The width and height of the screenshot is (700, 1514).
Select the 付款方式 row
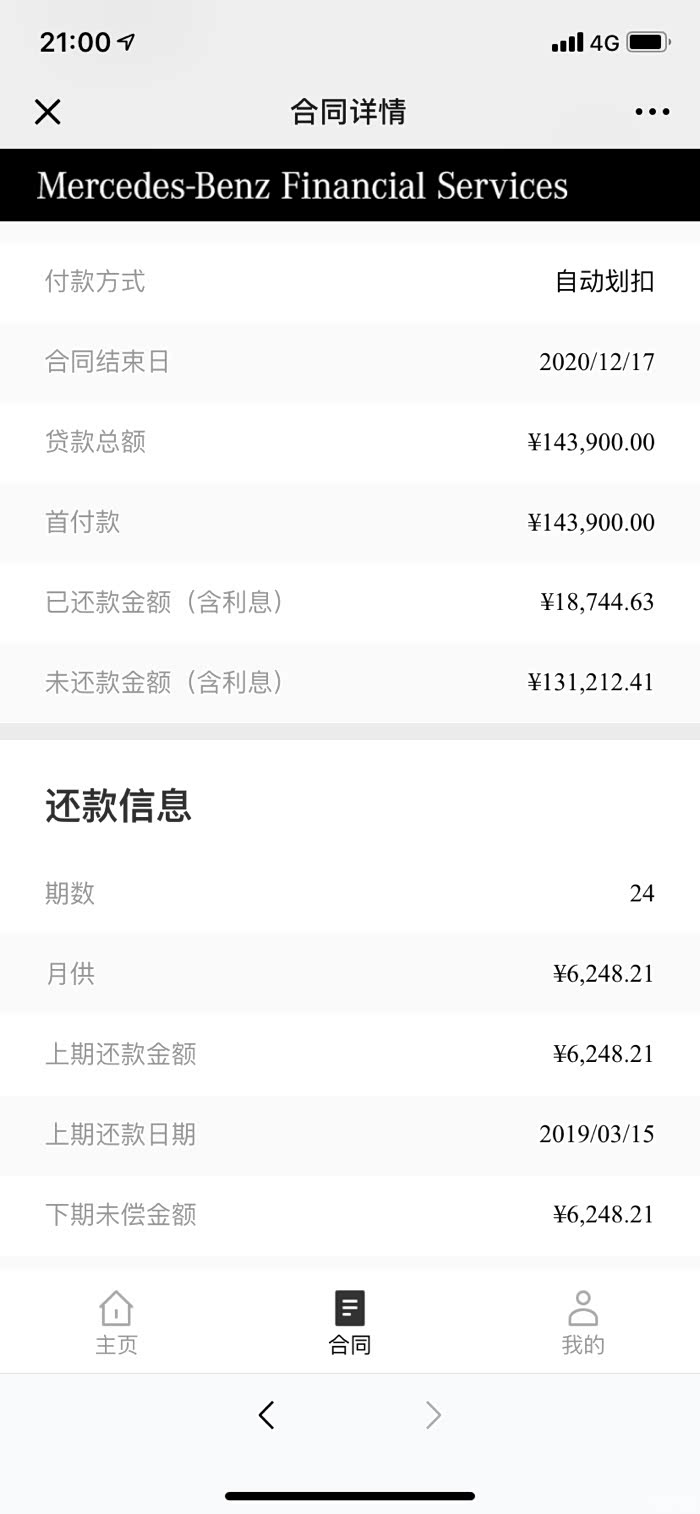click(x=350, y=282)
